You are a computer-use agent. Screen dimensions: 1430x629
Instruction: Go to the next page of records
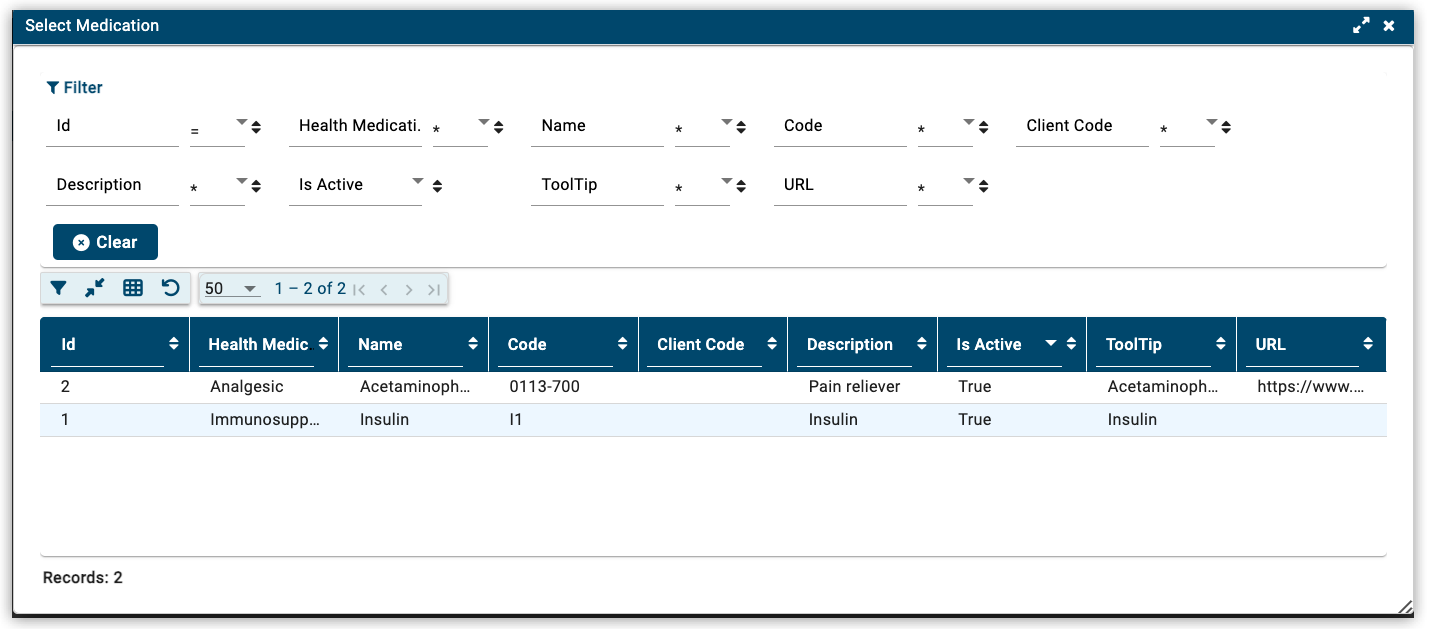[409, 289]
